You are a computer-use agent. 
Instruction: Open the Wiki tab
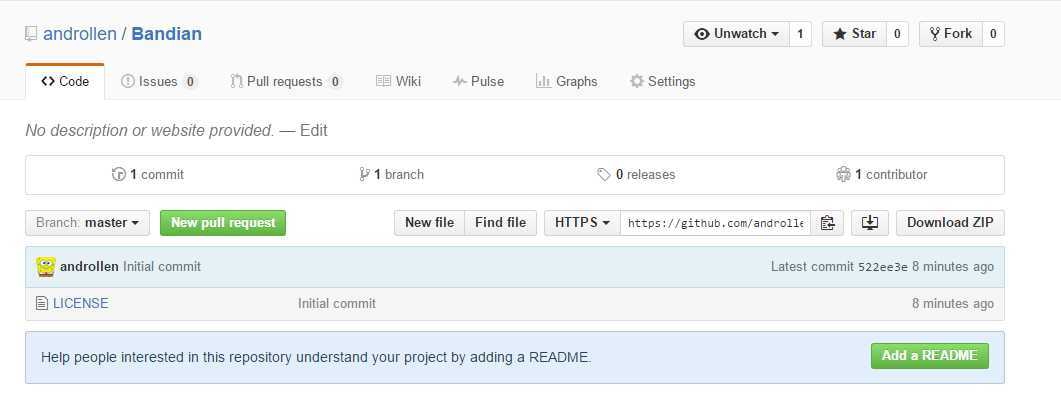[398, 81]
